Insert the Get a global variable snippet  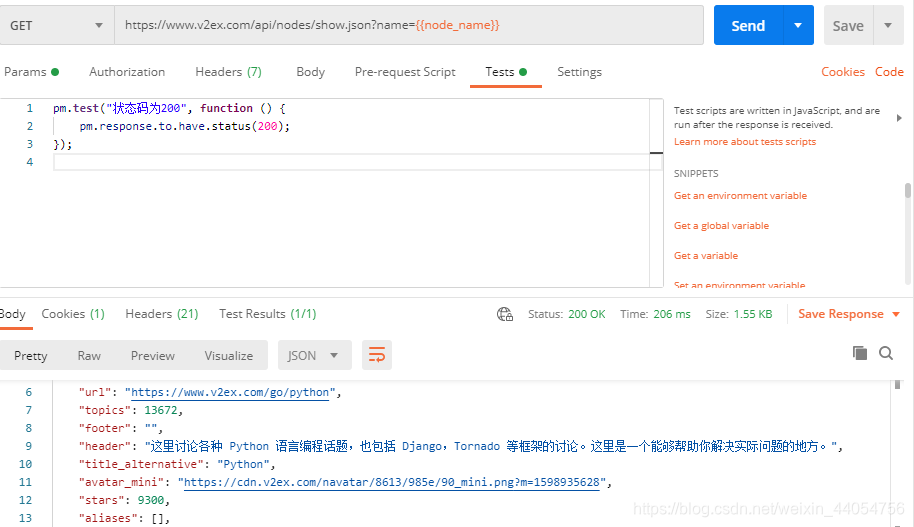pos(722,226)
